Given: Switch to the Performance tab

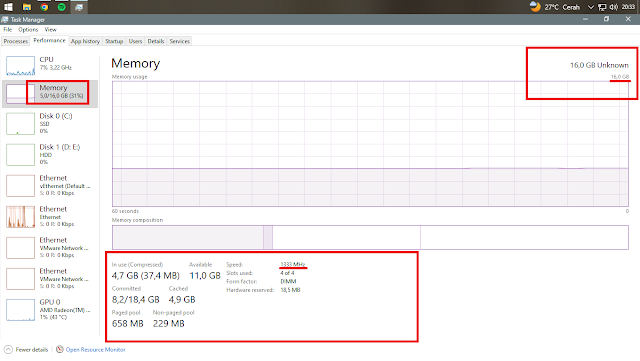Looking at the screenshot, I should coord(49,40).
